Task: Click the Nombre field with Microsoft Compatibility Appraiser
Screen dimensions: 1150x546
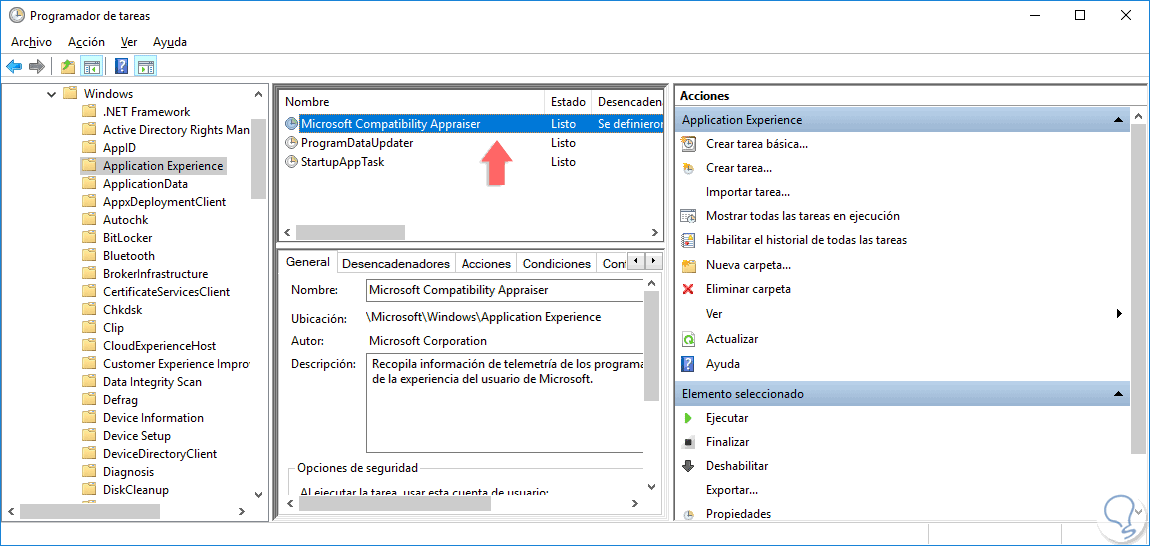Action: click(505, 290)
